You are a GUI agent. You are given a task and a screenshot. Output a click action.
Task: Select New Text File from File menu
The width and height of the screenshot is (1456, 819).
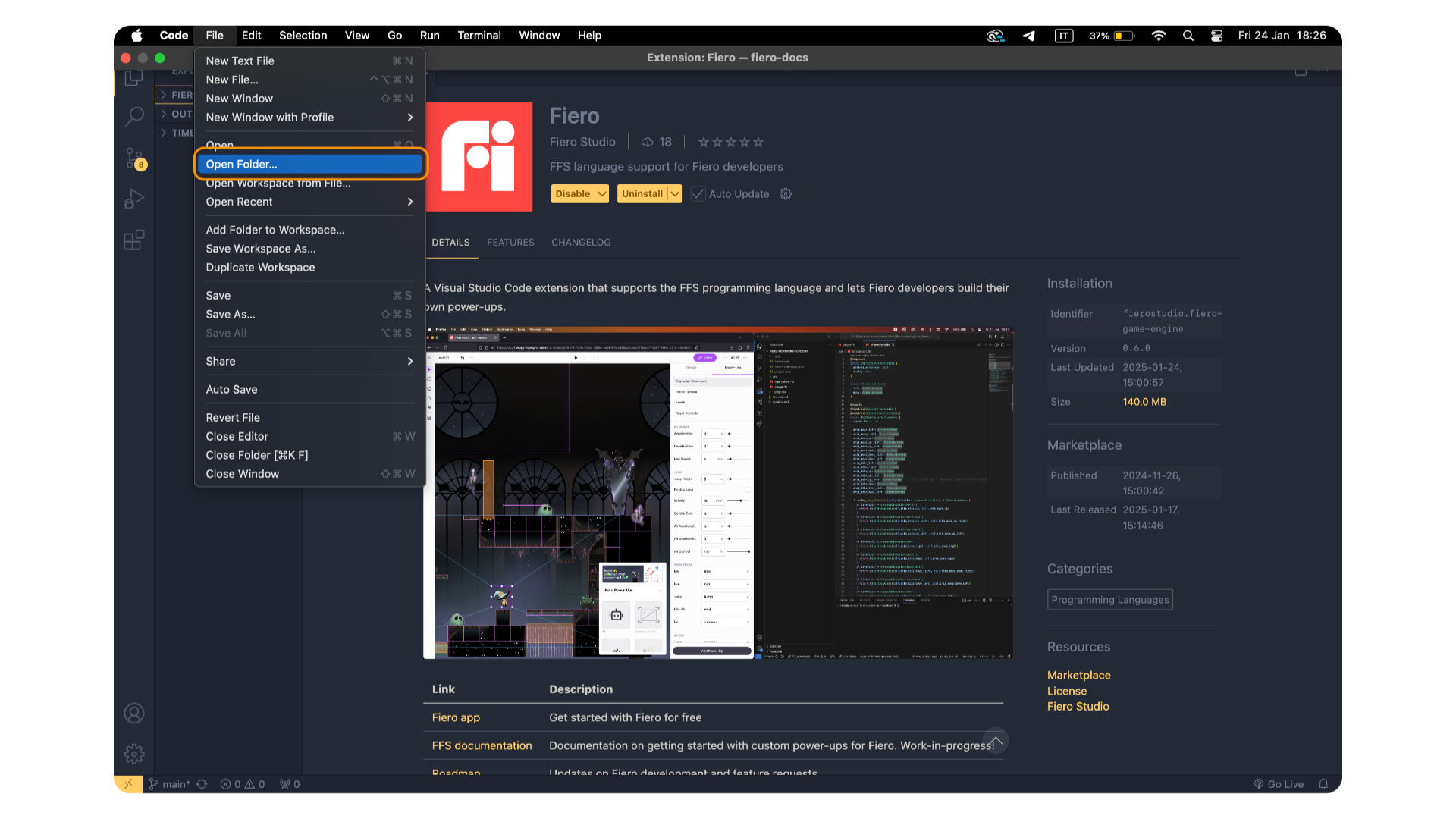point(309,61)
